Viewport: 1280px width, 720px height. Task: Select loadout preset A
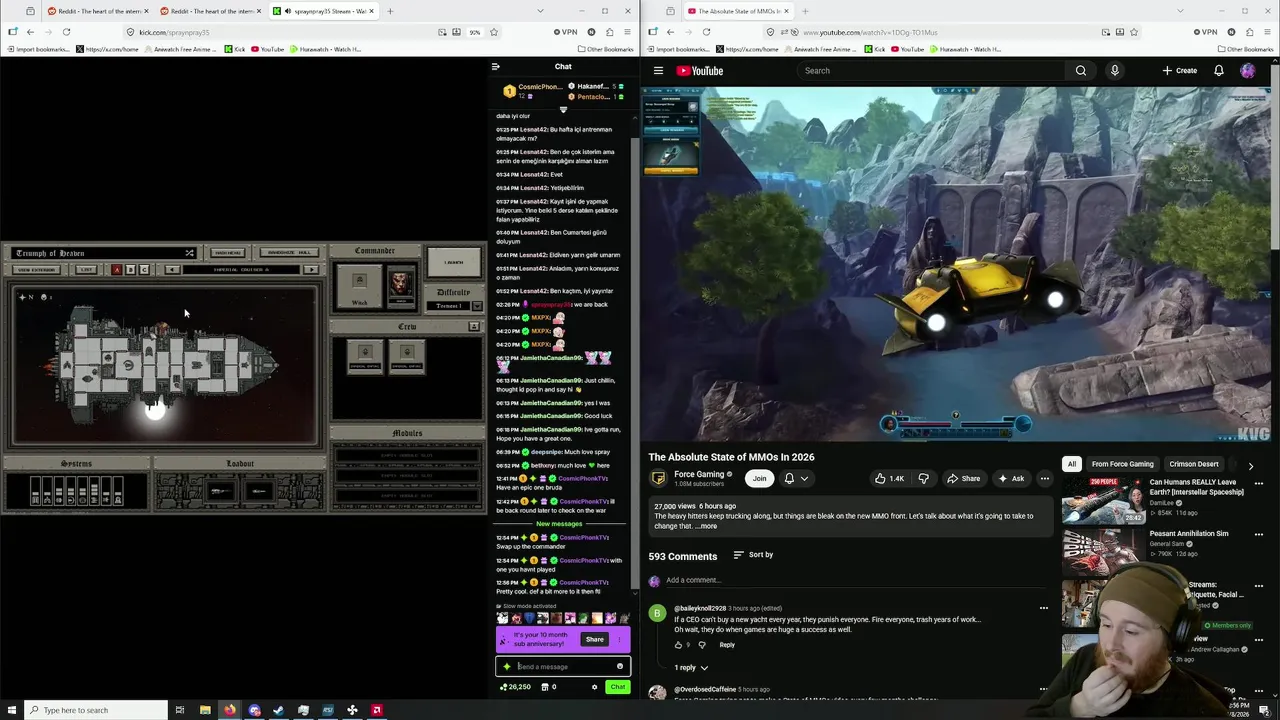[117, 270]
